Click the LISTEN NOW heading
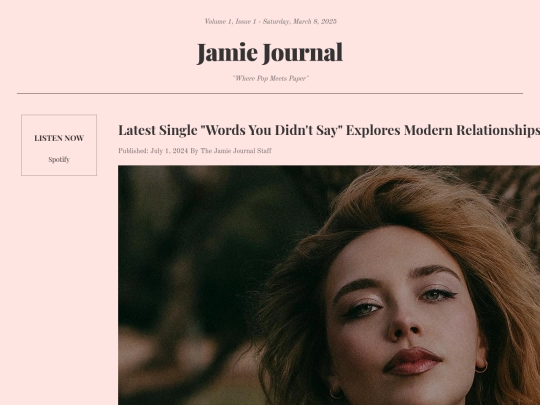This screenshot has height=405, width=540. (59, 138)
